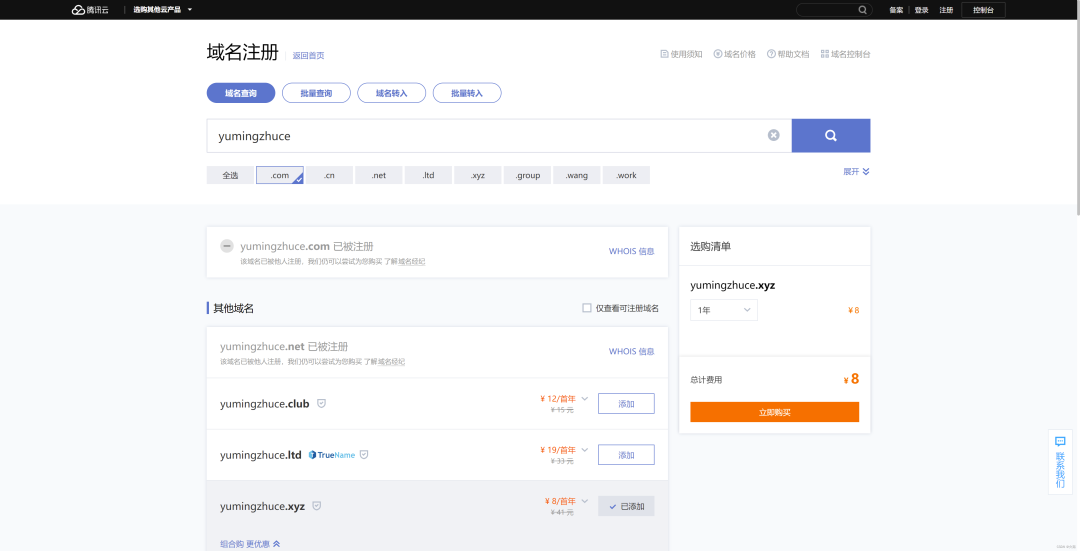Image resolution: width=1080 pixels, height=551 pixels.
Task: Click 立即购买 to buy now
Action: [x=775, y=412]
